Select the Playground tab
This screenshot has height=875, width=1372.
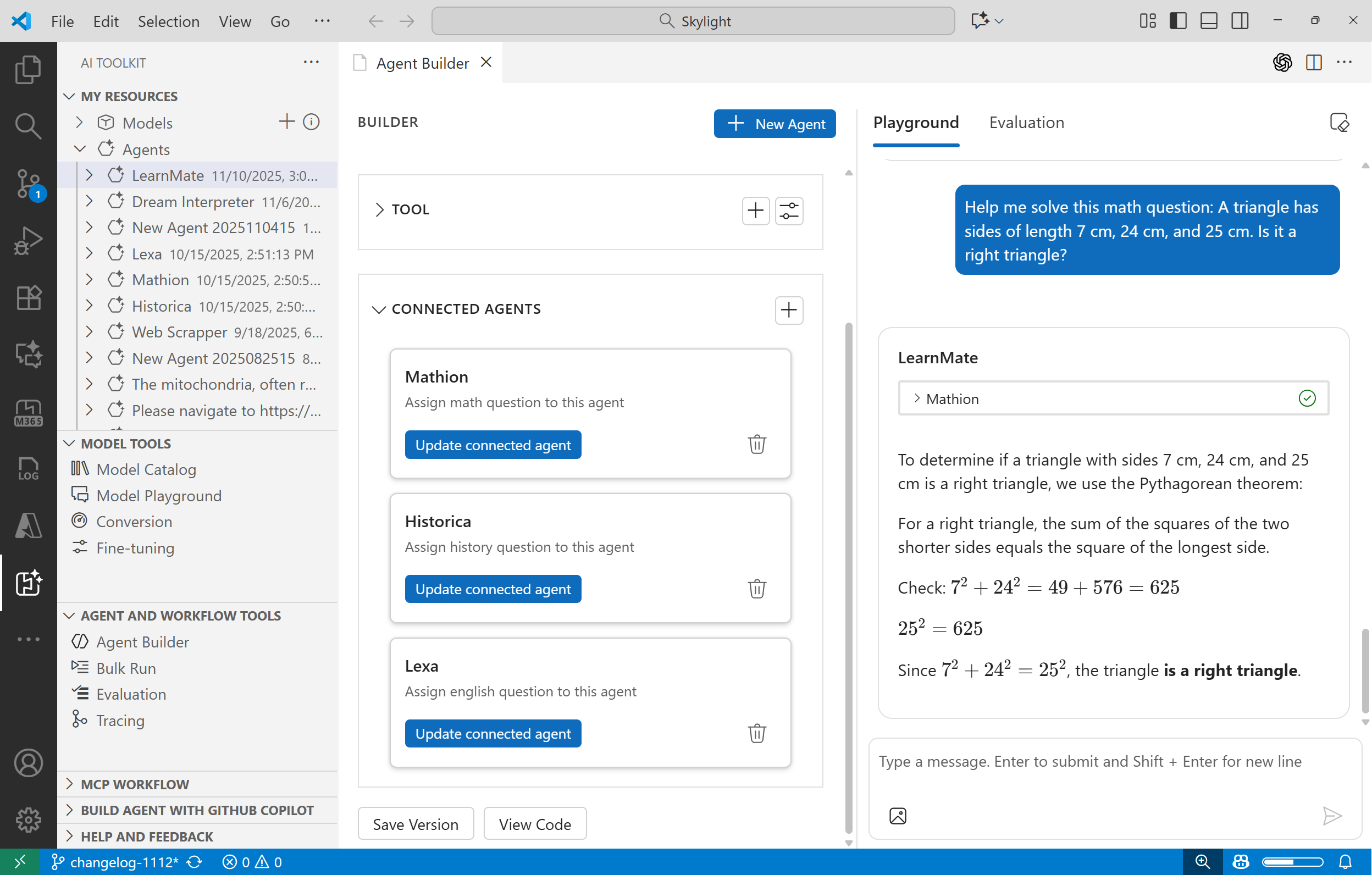point(916,123)
